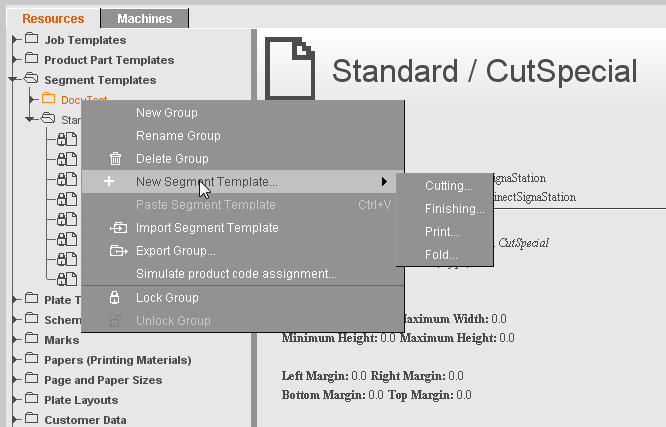Click the Import Segment Template icon
The image size is (666, 427).
click(117, 228)
